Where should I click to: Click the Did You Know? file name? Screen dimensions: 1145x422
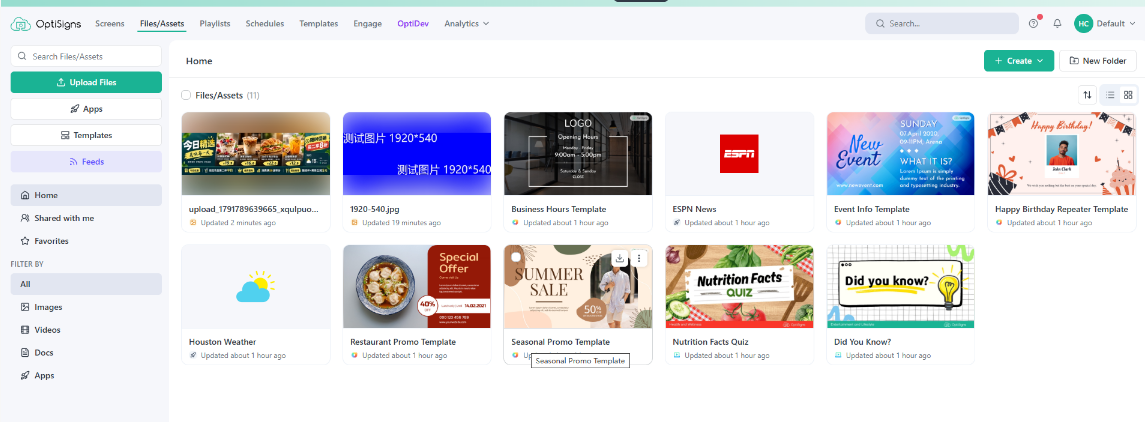pyautogui.click(x=862, y=342)
